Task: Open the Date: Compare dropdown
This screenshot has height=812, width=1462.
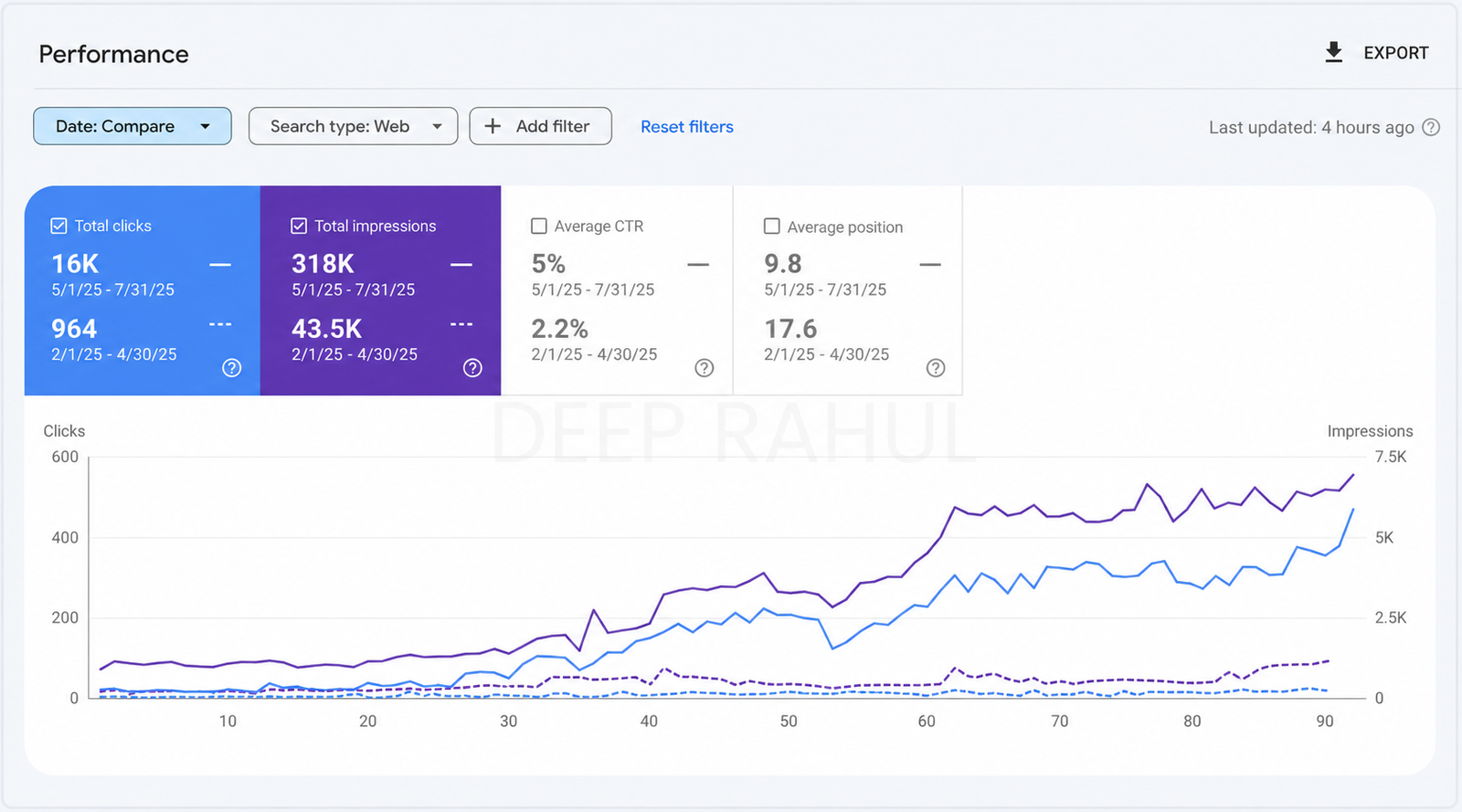Action: pyautogui.click(x=132, y=126)
